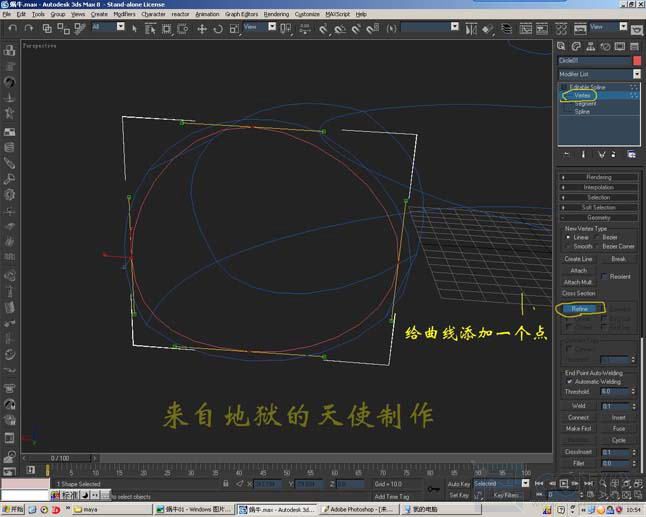Click the Break button
This screenshot has width=646, height=517.
(618, 259)
